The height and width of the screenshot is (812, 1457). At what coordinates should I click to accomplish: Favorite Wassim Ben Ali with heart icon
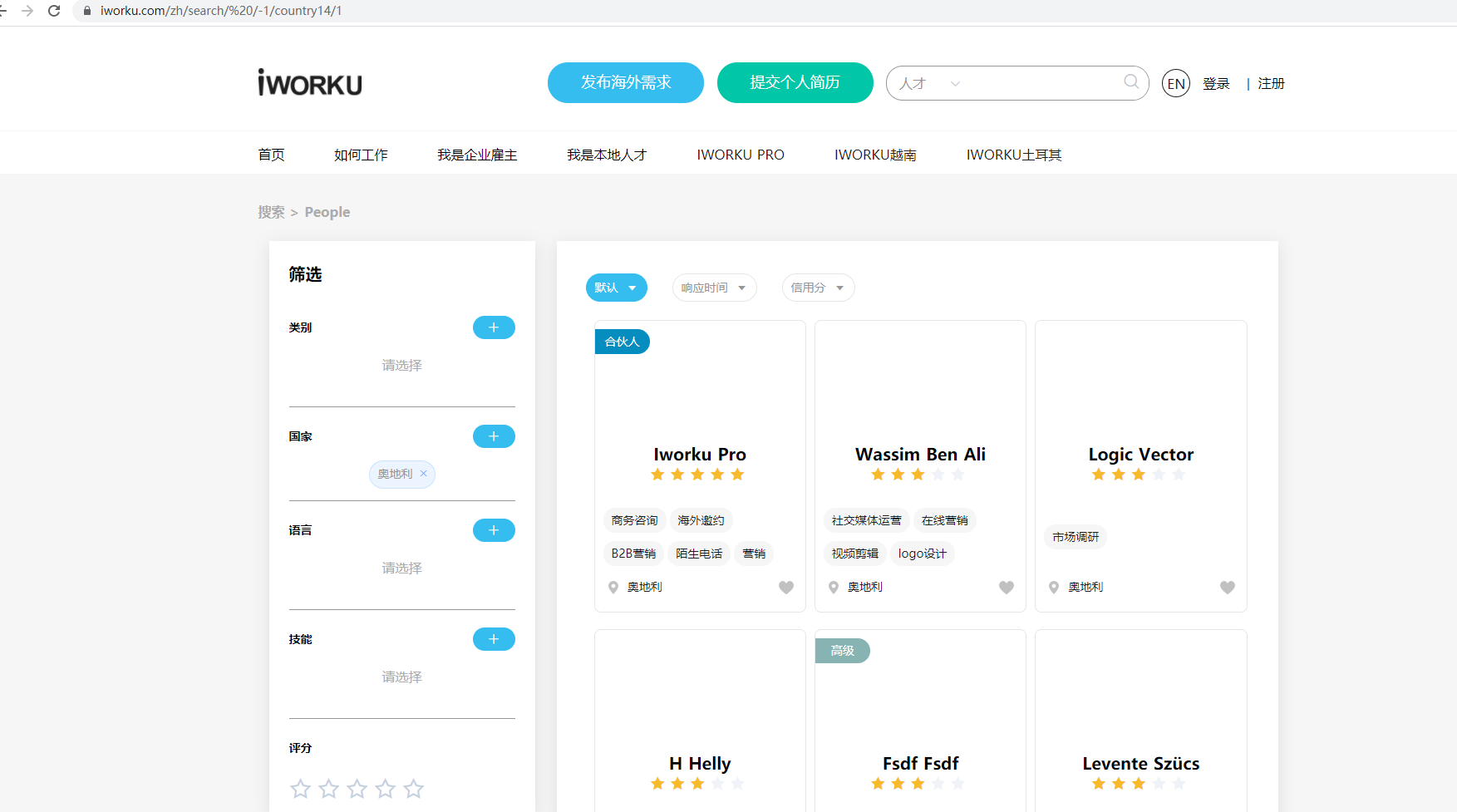1007,588
